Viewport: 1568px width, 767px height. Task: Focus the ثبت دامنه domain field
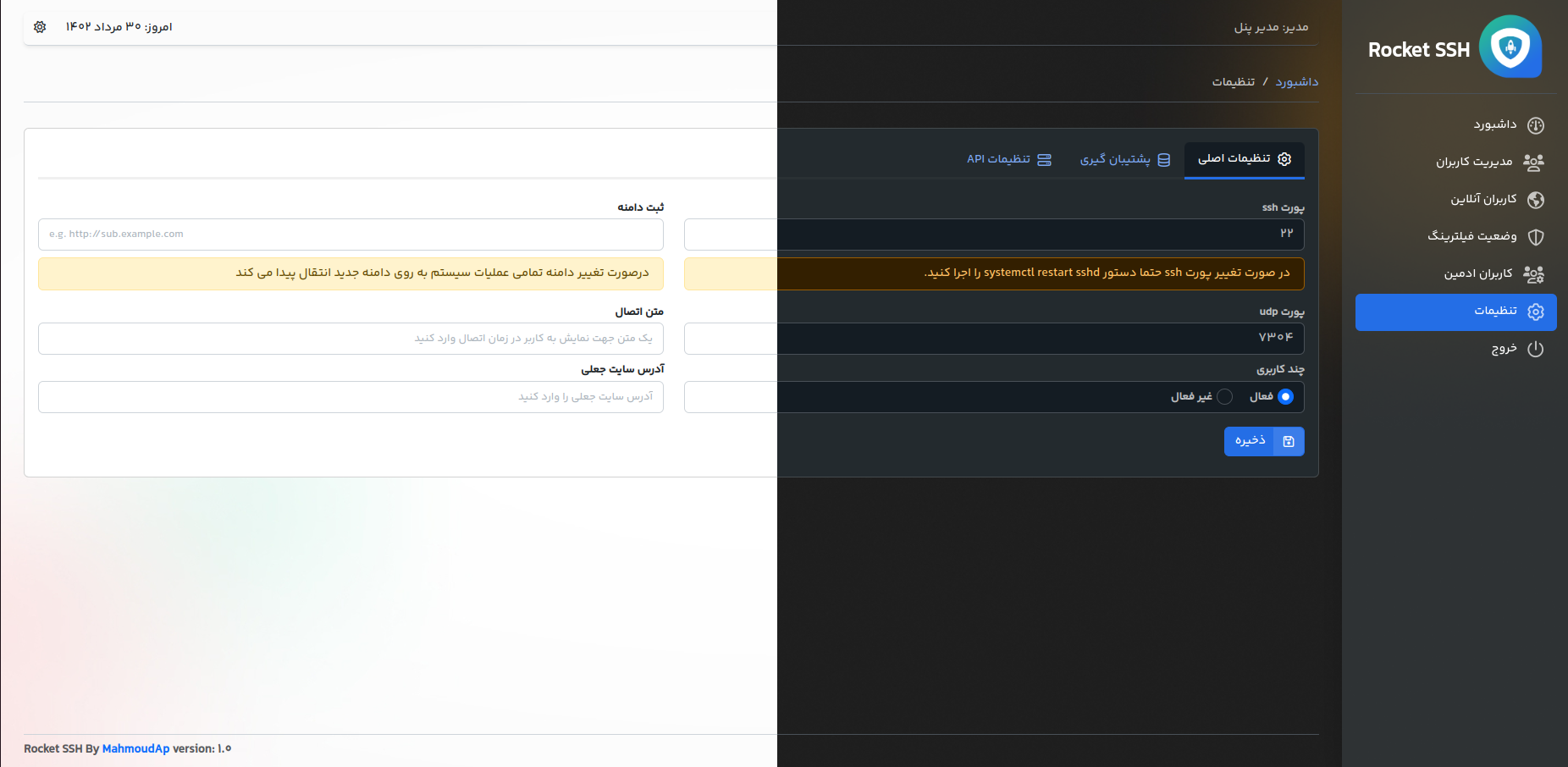[x=351, y=234]
